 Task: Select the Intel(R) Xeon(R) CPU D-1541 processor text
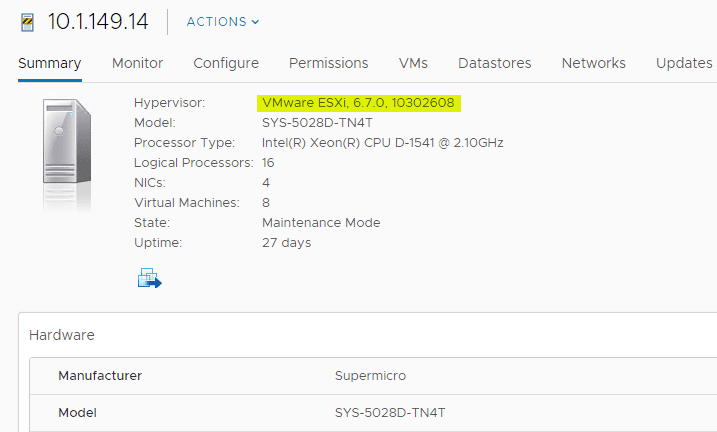click(x=382, y=143)
